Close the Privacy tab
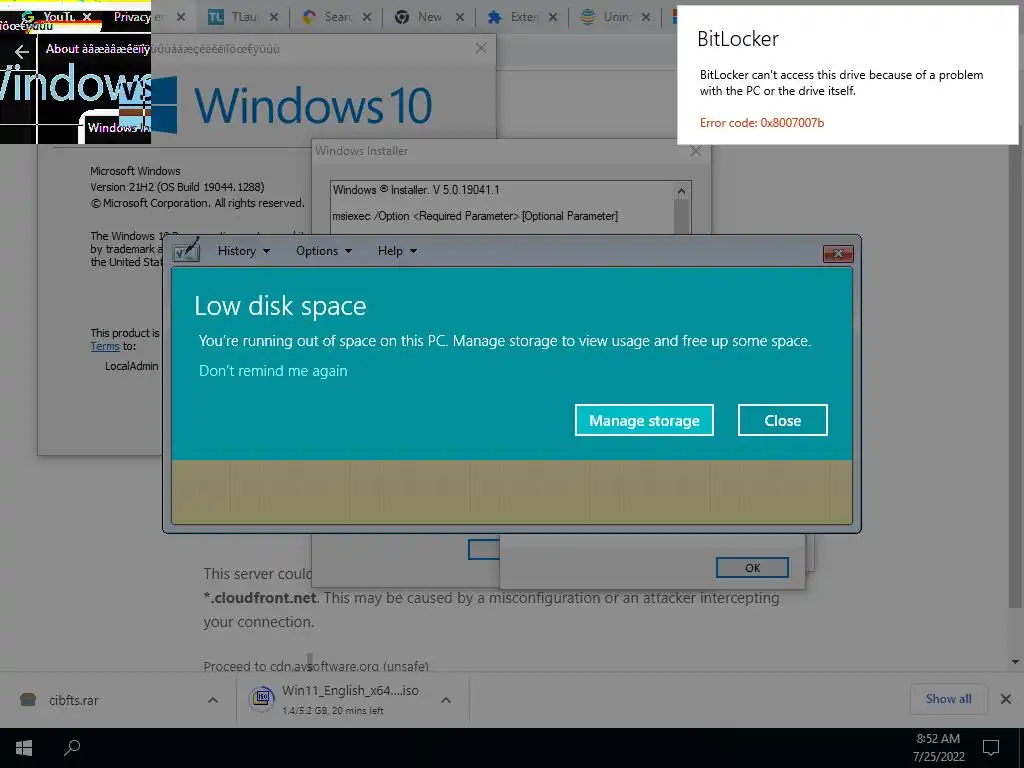The image size is (1024, 768). click(181, 17)
